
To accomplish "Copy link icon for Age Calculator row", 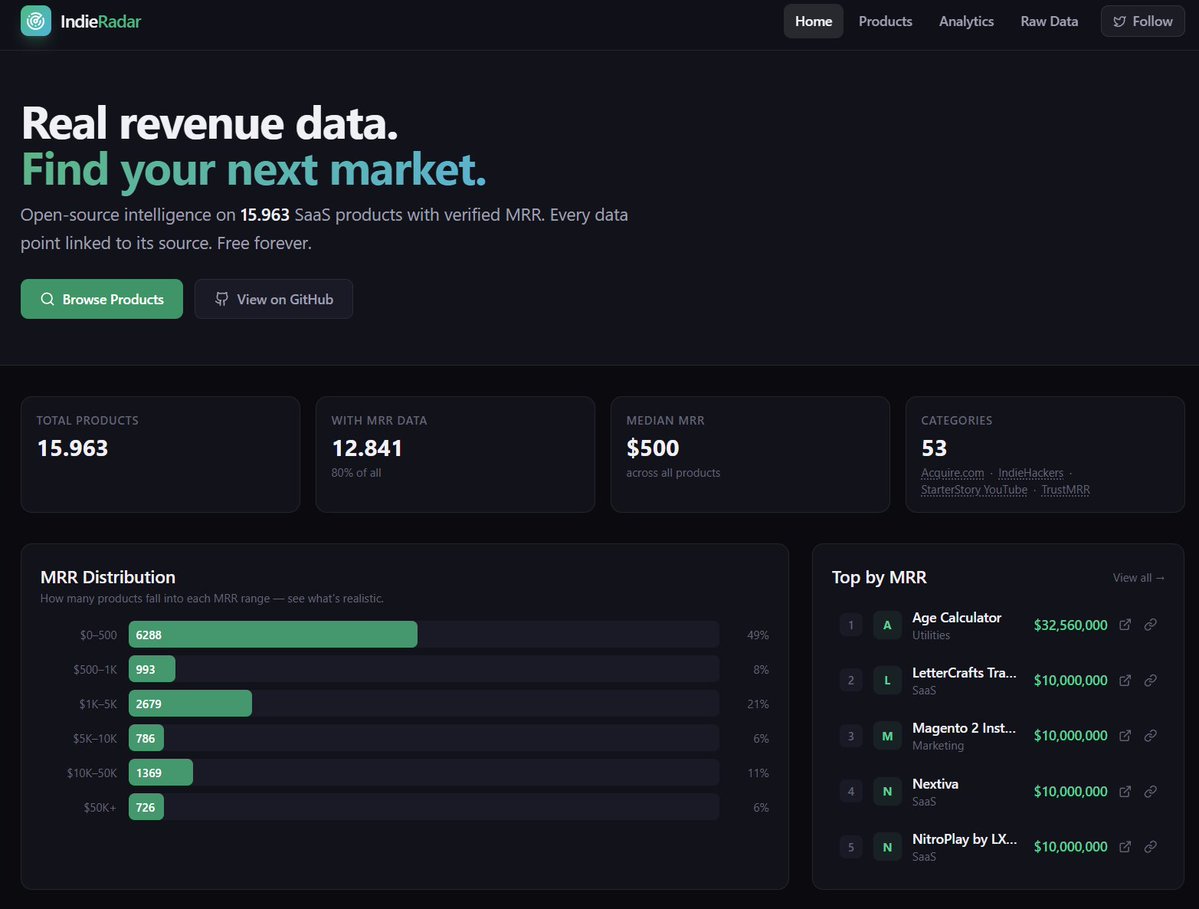I will (x=1150, y=625).
